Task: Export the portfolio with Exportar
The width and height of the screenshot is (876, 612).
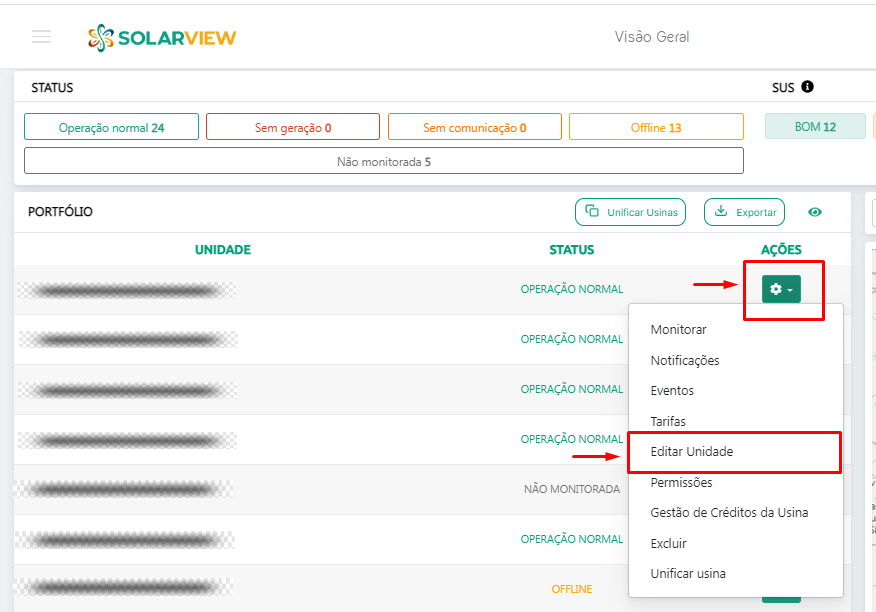Action: (x=744, y=212)
